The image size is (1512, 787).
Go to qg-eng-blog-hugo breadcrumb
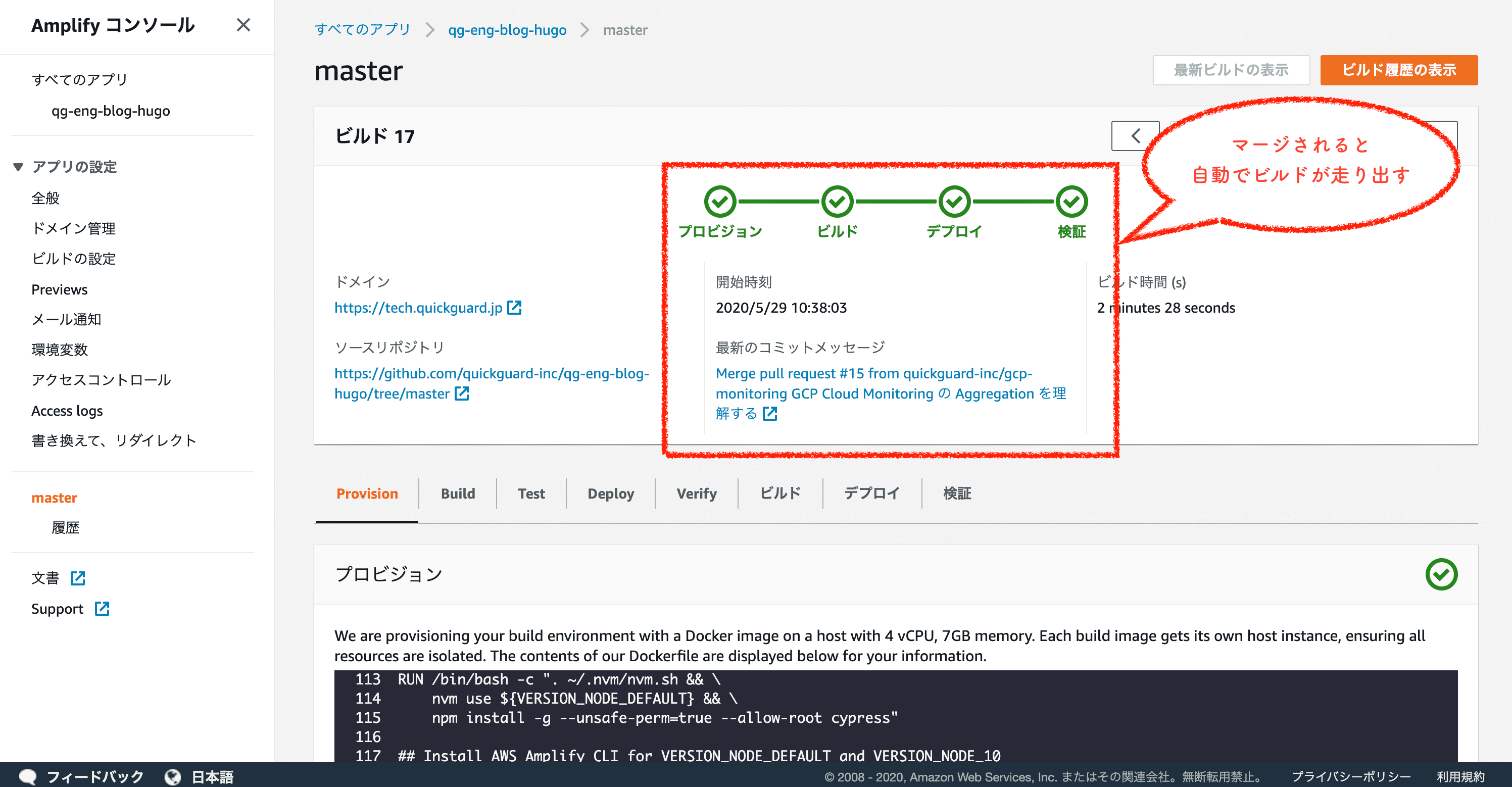[507, 29]
